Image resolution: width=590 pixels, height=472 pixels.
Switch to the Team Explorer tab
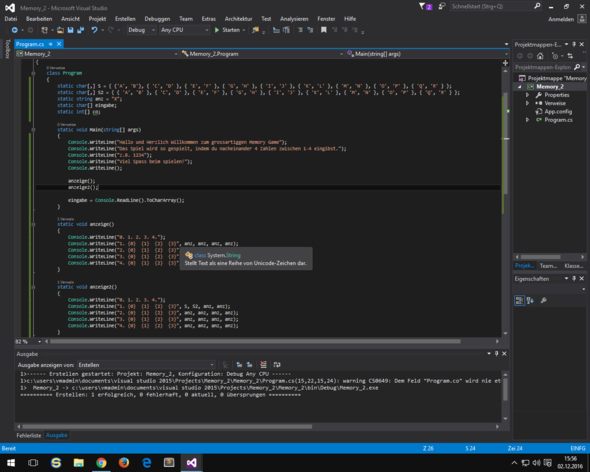coord(548,266)
